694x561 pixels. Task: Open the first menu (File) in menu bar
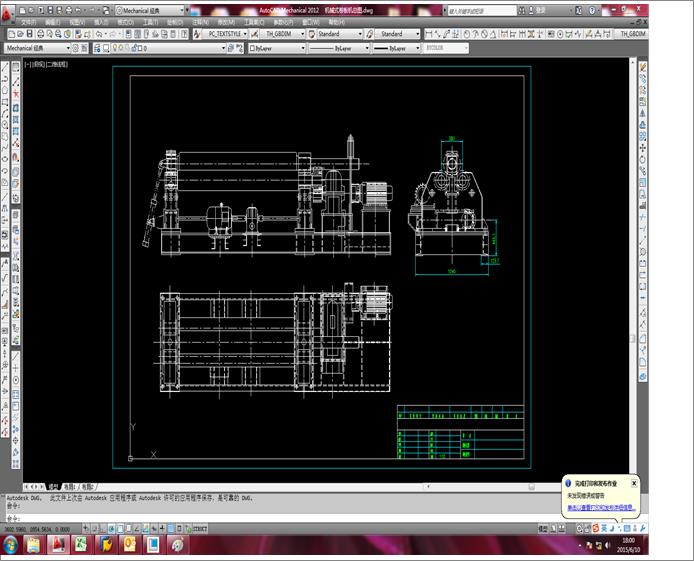[28, 22]
